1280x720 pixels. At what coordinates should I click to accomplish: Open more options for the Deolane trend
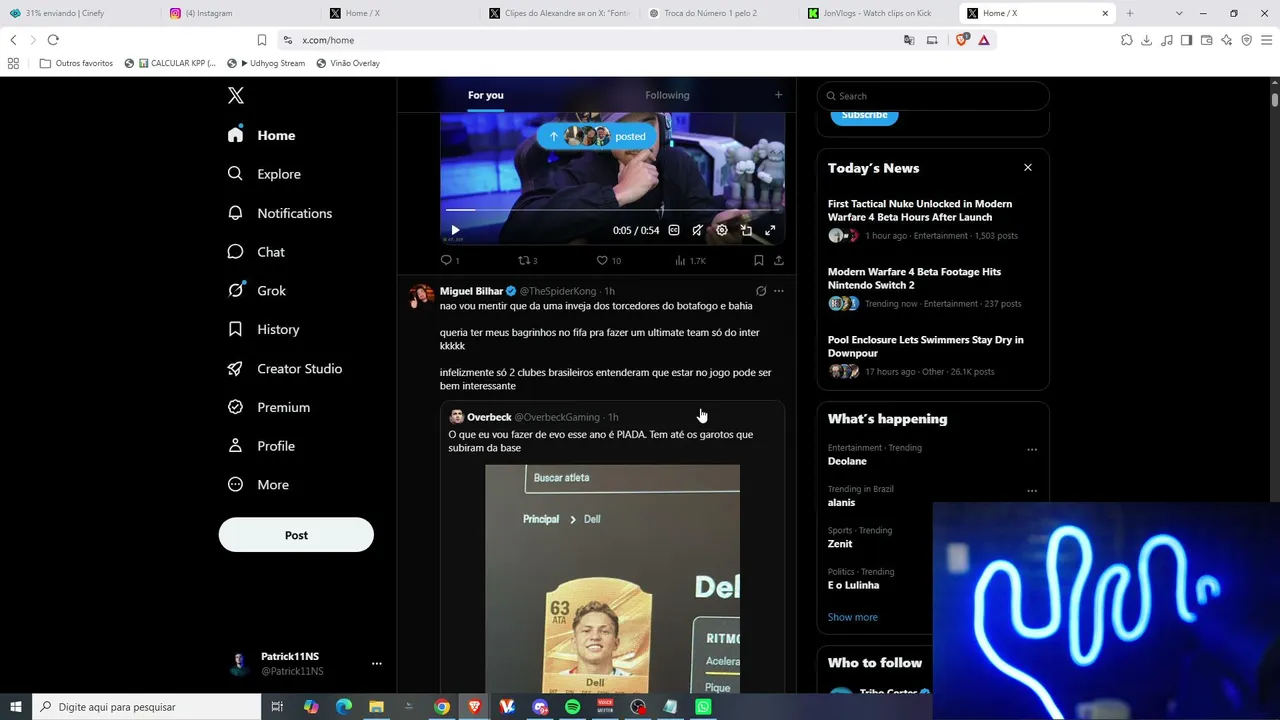point(1032,450)
